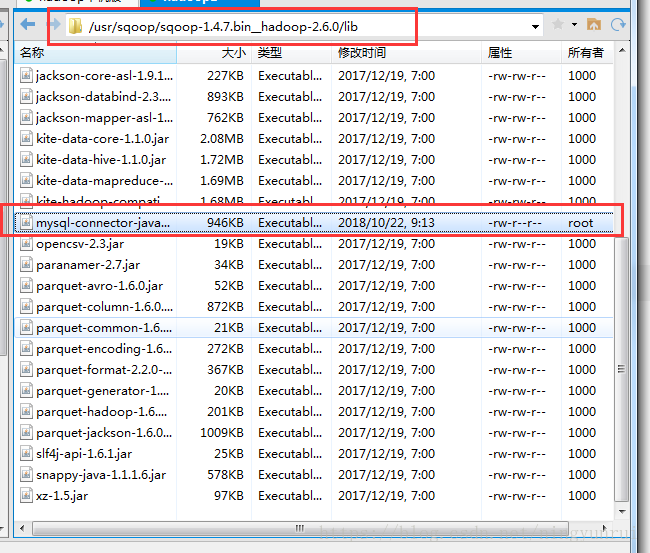This screenshot has height=553, width=650.
Task: Click the horizontal scrollbar thumb
Action: point(300,528)
